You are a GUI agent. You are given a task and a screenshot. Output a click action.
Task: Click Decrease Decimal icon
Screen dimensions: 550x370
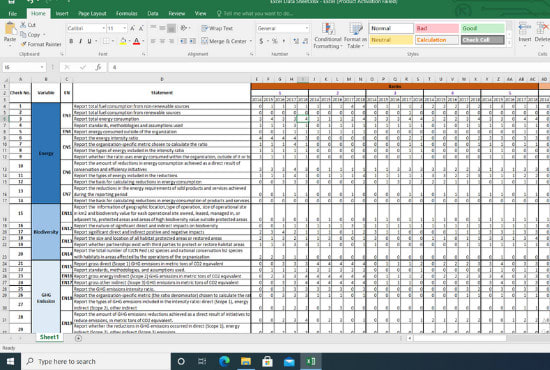pos(305,41)
